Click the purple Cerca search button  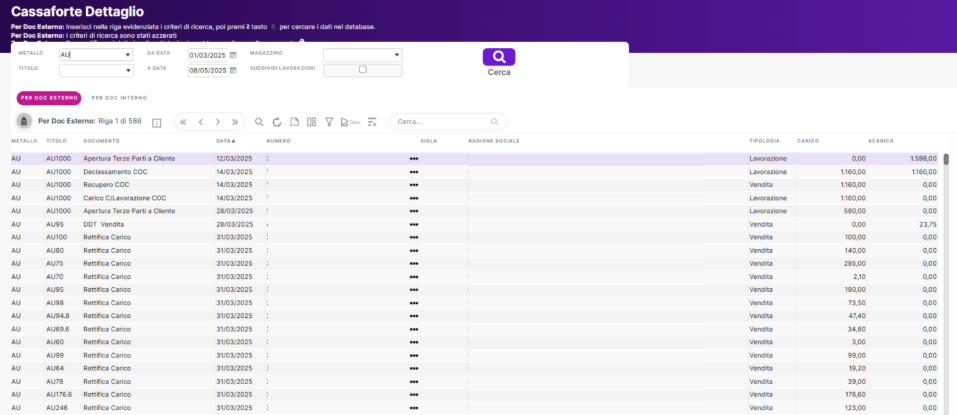pos(498,57)
